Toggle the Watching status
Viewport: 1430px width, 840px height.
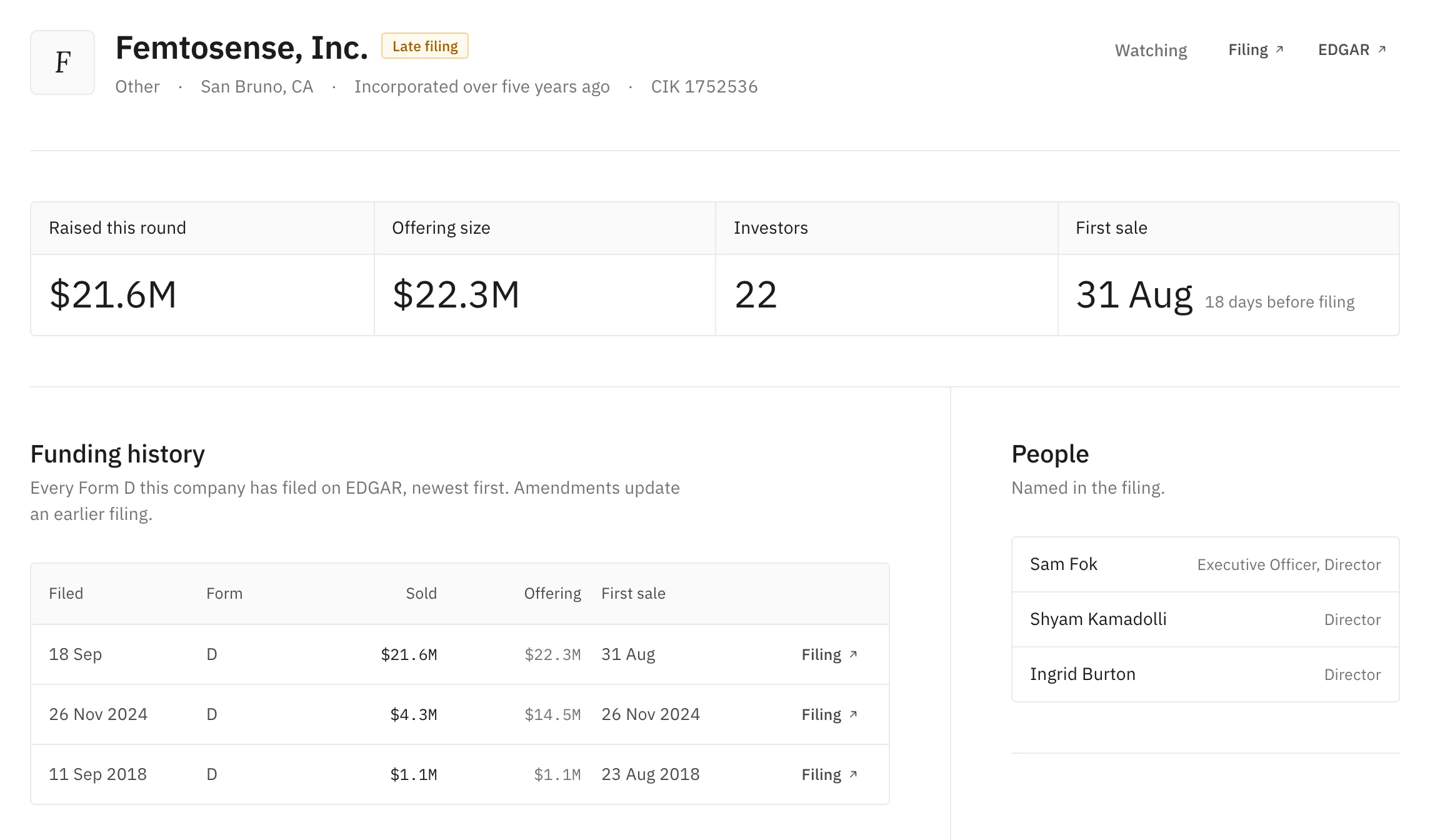click(1151, 50)
